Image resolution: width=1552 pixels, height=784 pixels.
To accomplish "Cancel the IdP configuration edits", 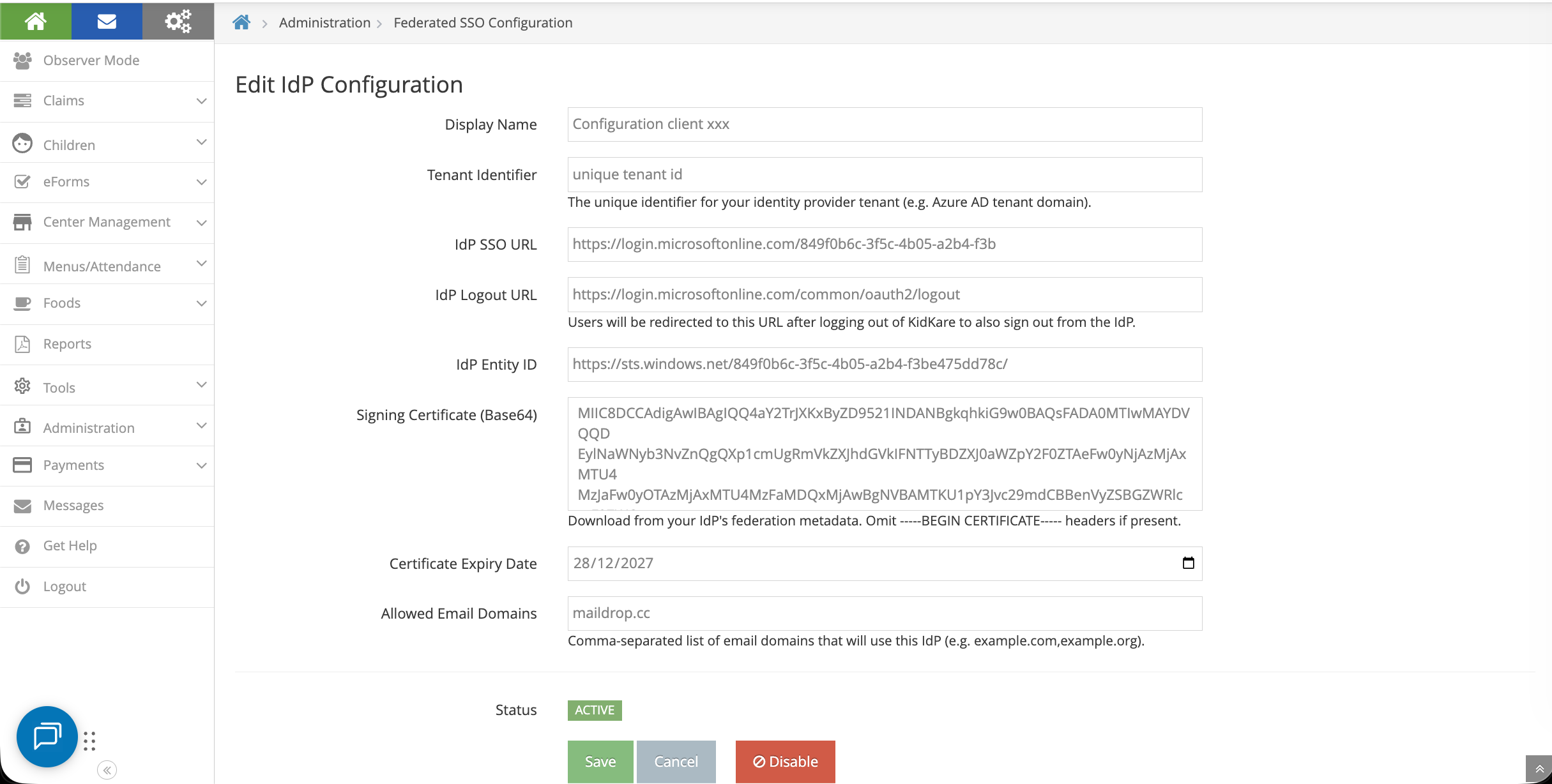I will pyautogui.click(x=676, y=761).
